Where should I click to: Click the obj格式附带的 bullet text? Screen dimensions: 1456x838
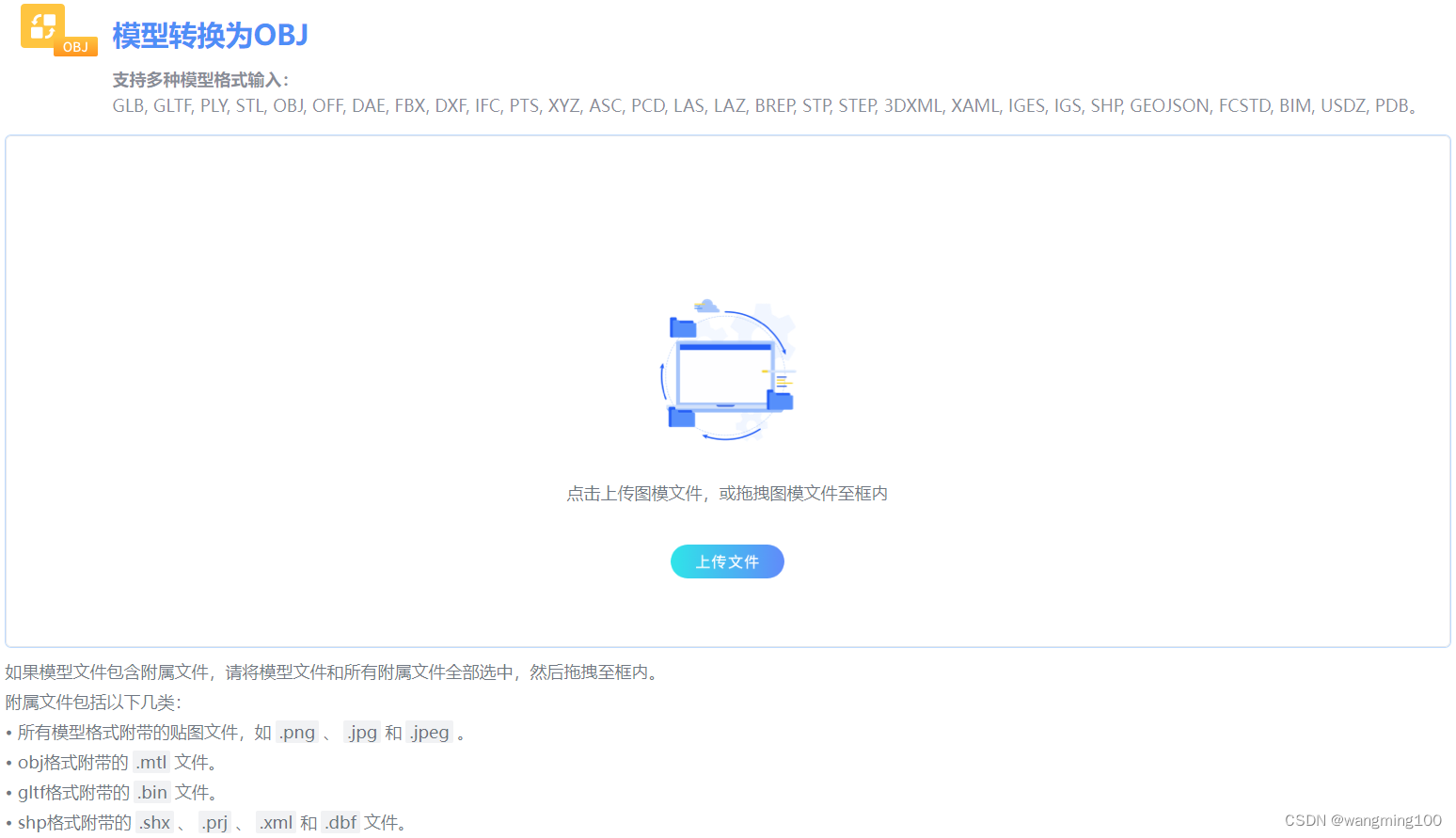[73, 763]
